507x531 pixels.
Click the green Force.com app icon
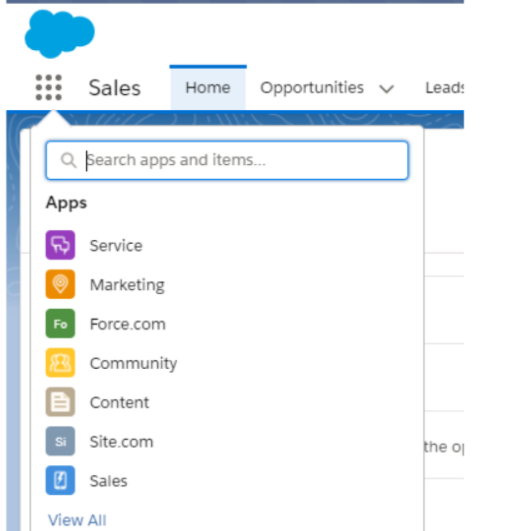60,323
